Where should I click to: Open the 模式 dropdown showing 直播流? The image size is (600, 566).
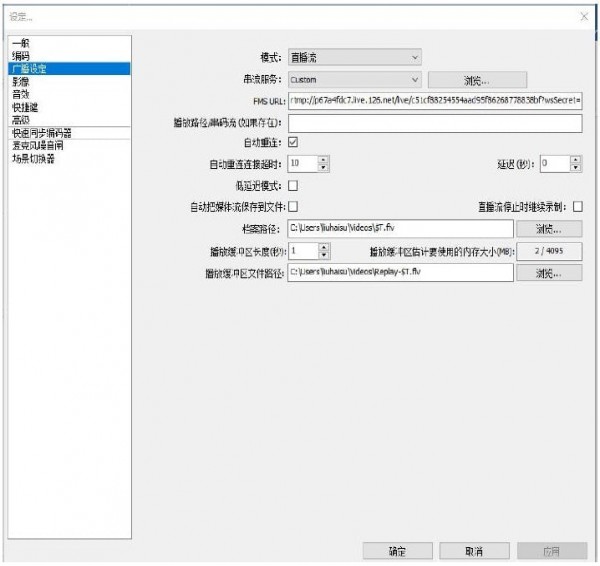355,57
